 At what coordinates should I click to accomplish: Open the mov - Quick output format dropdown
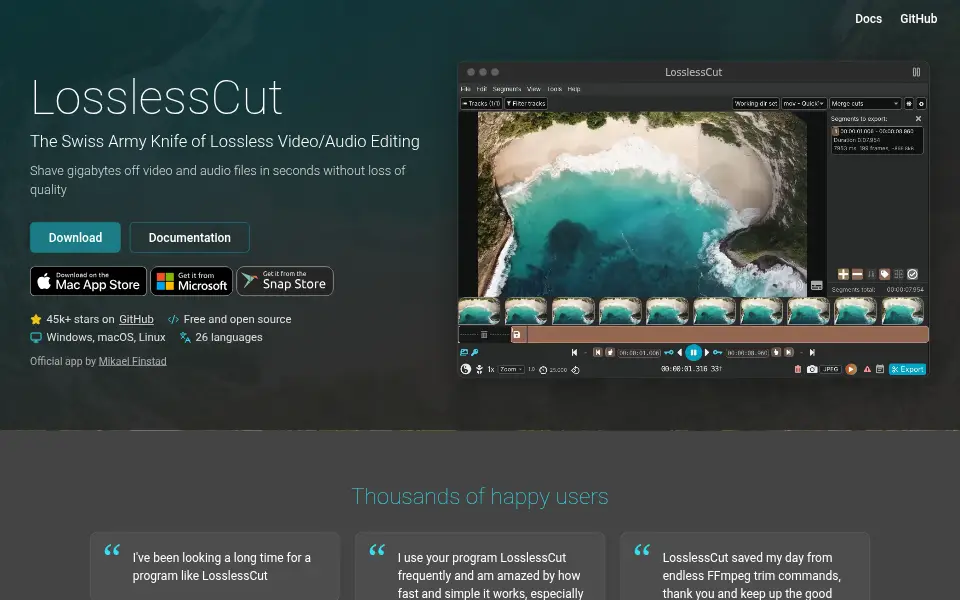804,103
